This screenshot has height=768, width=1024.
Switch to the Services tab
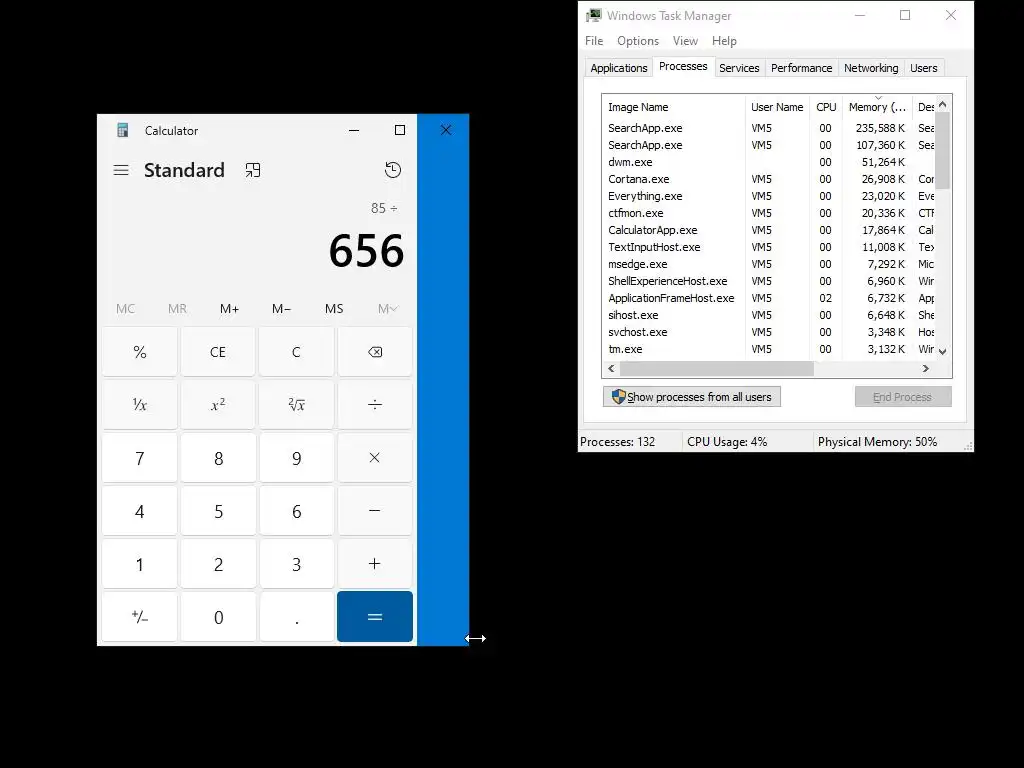[x=739, y=68]
